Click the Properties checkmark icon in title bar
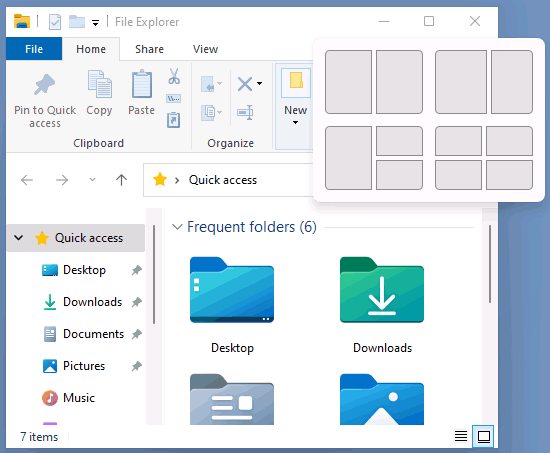The width and height of the screenshot is (550, 453). pyautogui.click(x=55, y=22)
